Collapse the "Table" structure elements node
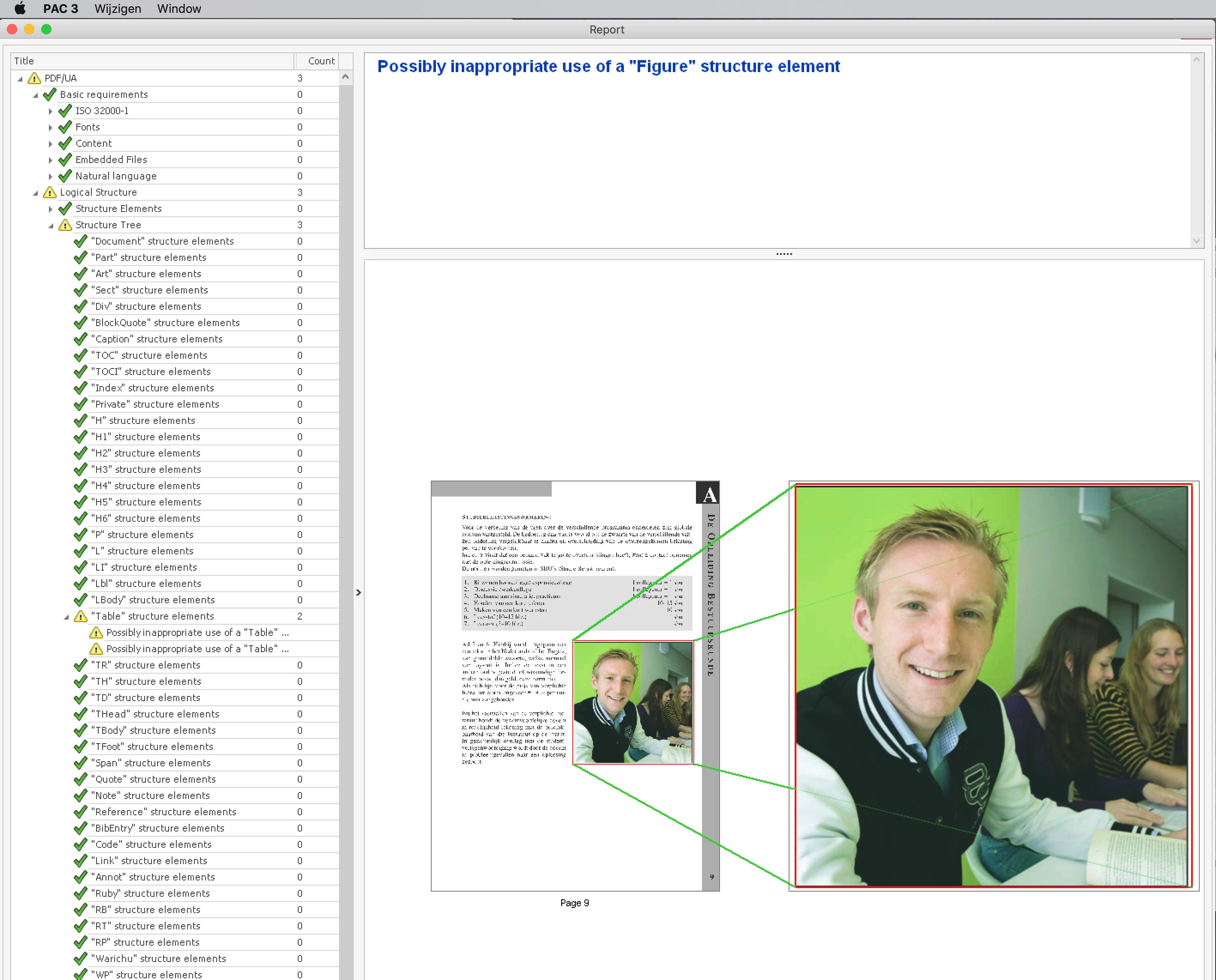Screen dimensions: 1216x980 pos(66,617)
